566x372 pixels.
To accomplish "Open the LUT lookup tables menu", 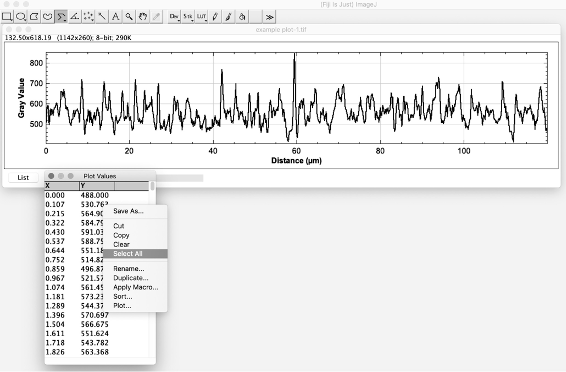I will (x=201, y=17).
